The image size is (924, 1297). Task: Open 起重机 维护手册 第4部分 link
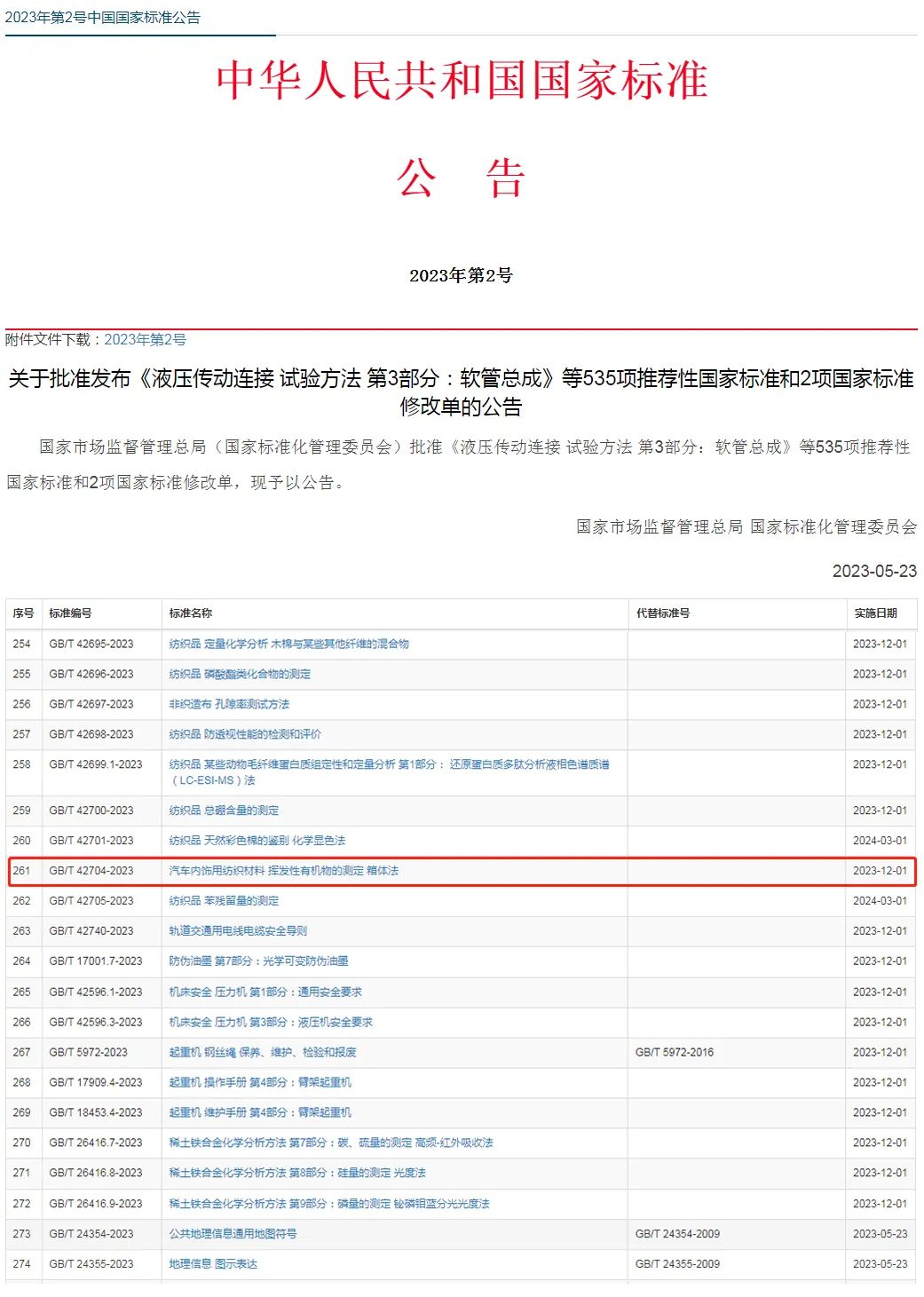coord(260,1112)
